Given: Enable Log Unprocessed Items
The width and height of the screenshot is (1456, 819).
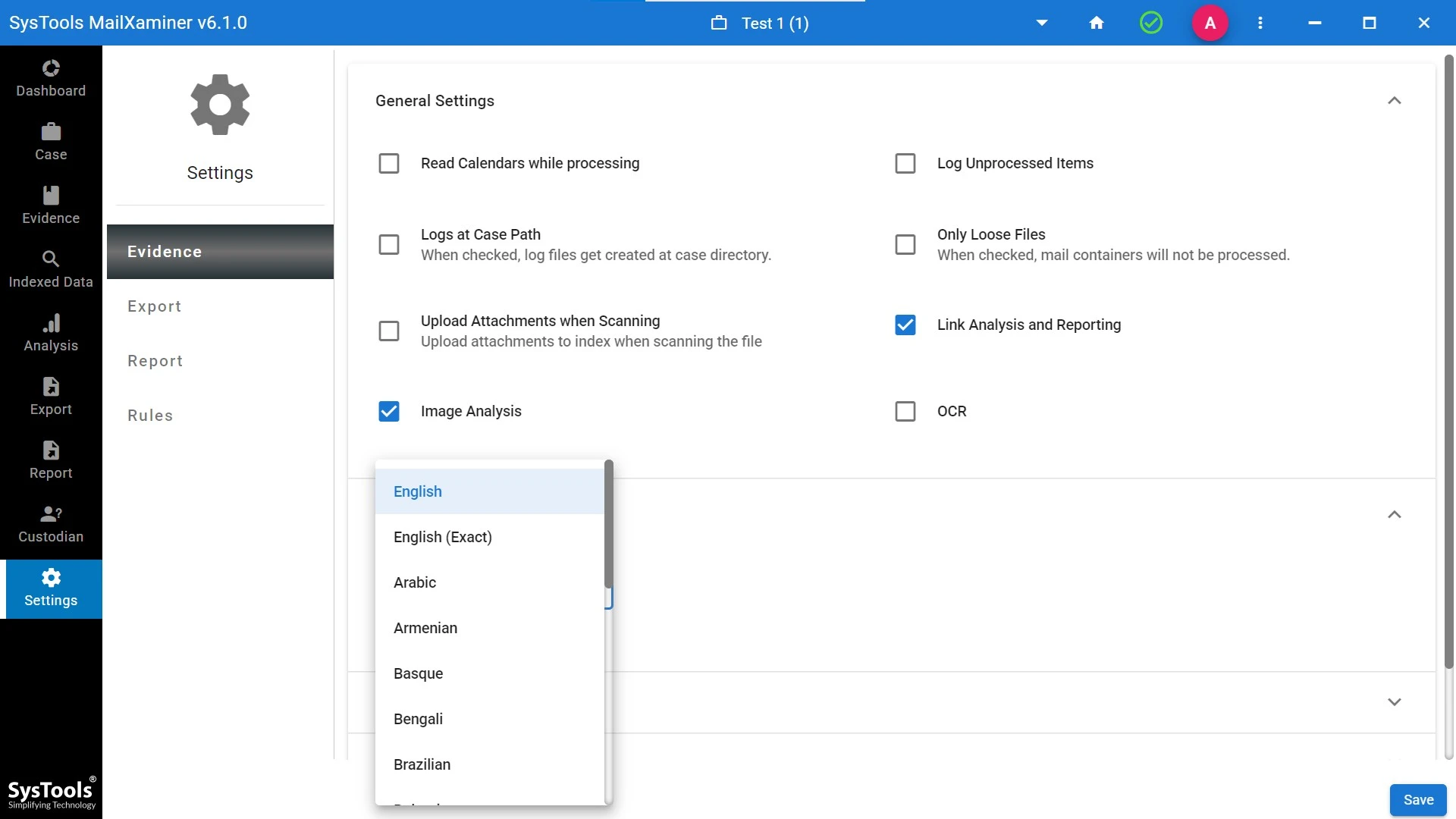Looking at the screenshot, I should point(905,163).
